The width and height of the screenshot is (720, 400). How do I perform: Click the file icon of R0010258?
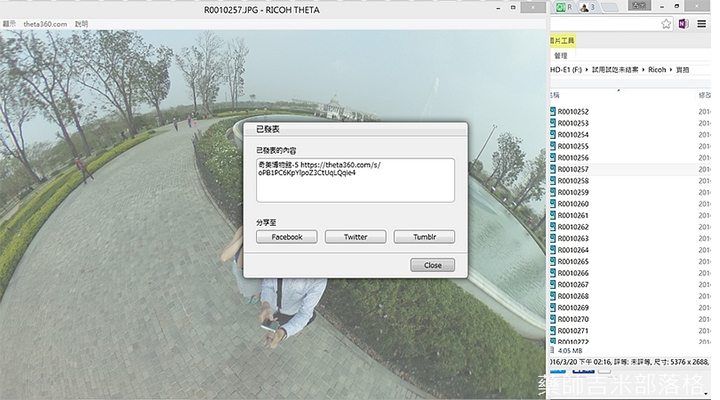click(x=553, y=180)
